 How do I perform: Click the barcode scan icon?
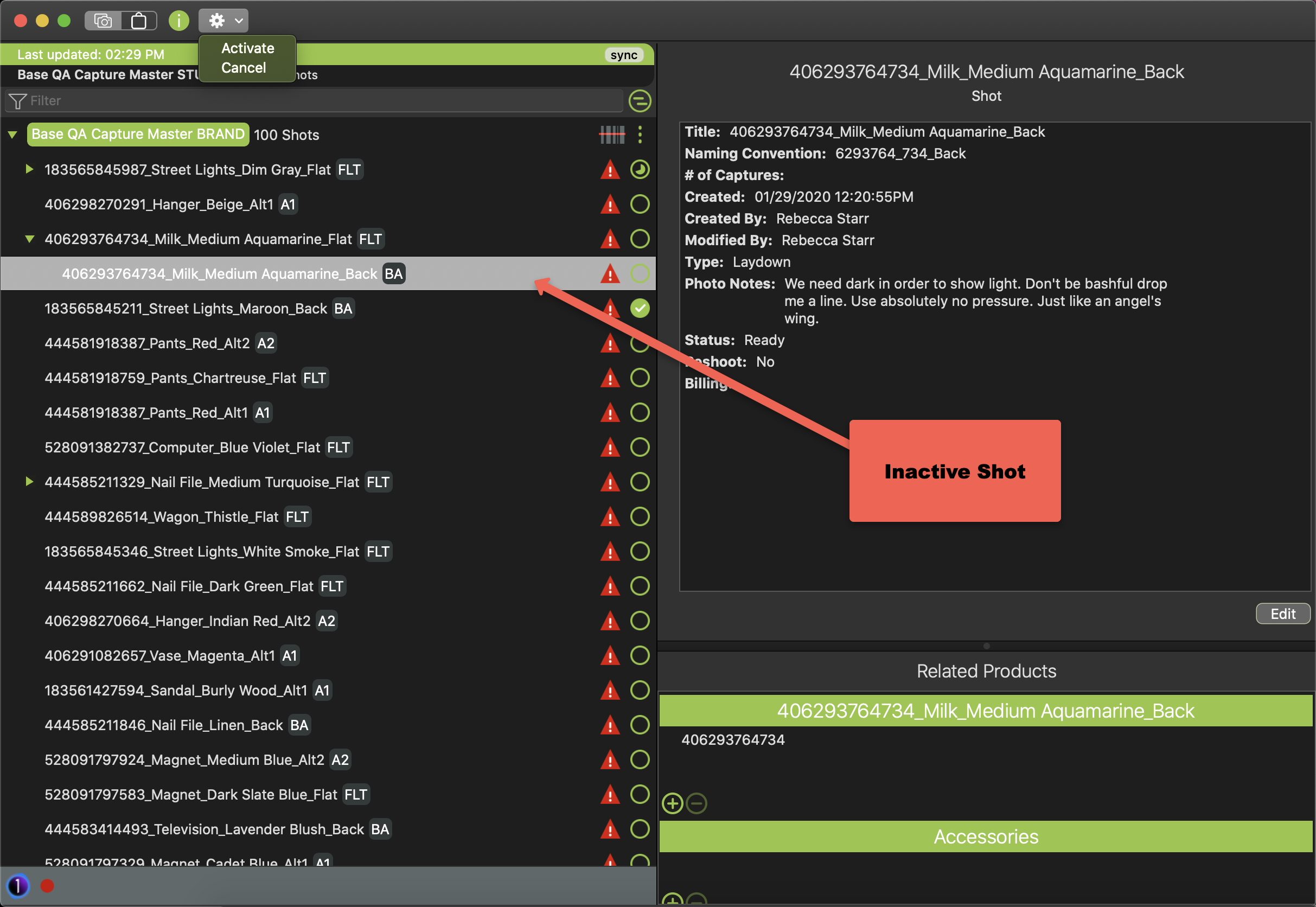tap(612, 135)
